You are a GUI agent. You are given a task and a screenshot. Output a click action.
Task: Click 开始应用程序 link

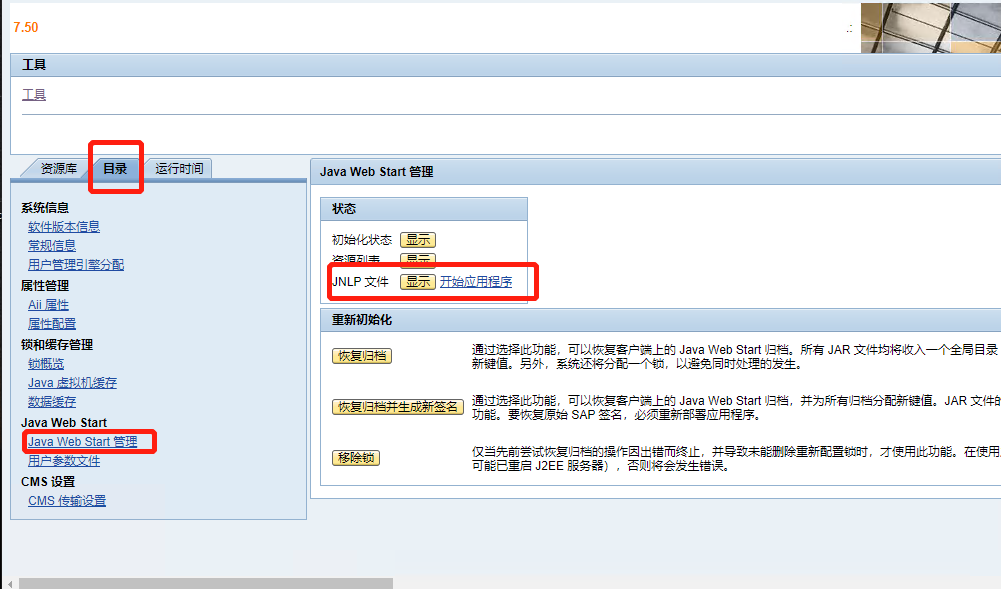pos(476,282)
